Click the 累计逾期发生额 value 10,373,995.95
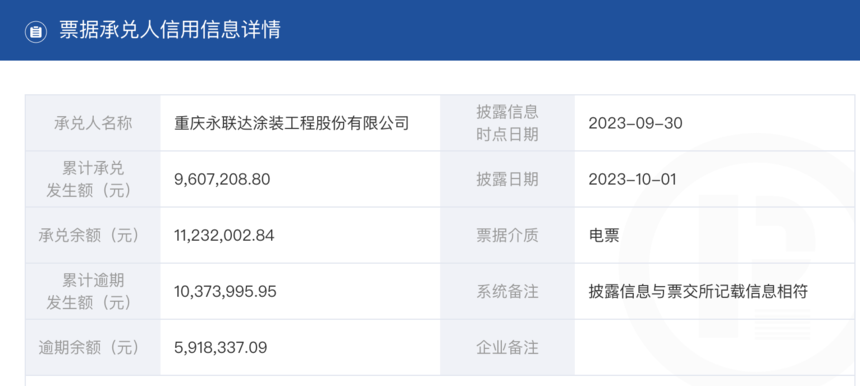Screen dimensions: 860x386 225,292
